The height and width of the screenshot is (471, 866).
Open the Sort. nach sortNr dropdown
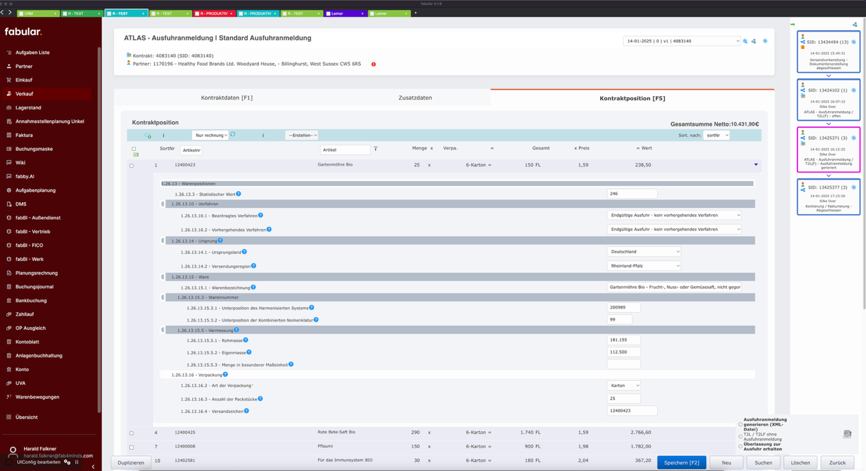pos(716,135)
